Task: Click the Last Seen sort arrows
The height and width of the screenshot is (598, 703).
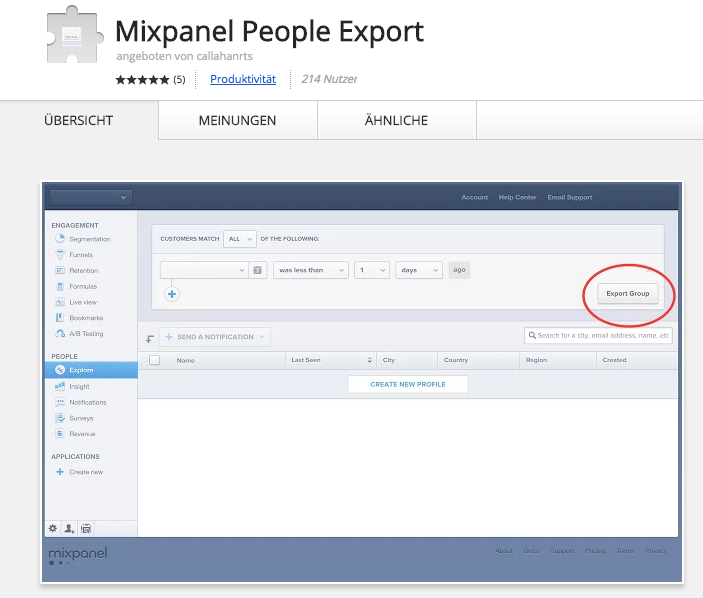Action: click(x=369, y=360)
